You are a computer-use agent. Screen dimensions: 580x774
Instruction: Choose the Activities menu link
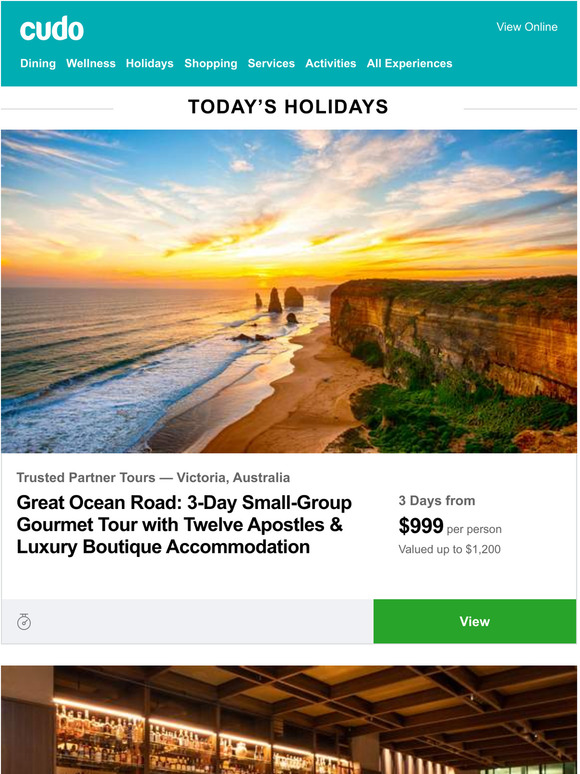point(331,64)
